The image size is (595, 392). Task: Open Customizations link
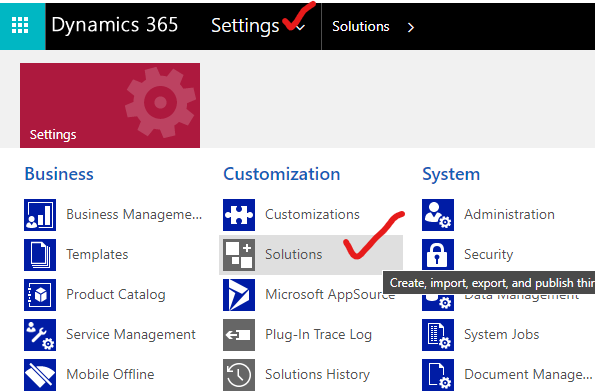pyautogui.click(x=312, y=214)
